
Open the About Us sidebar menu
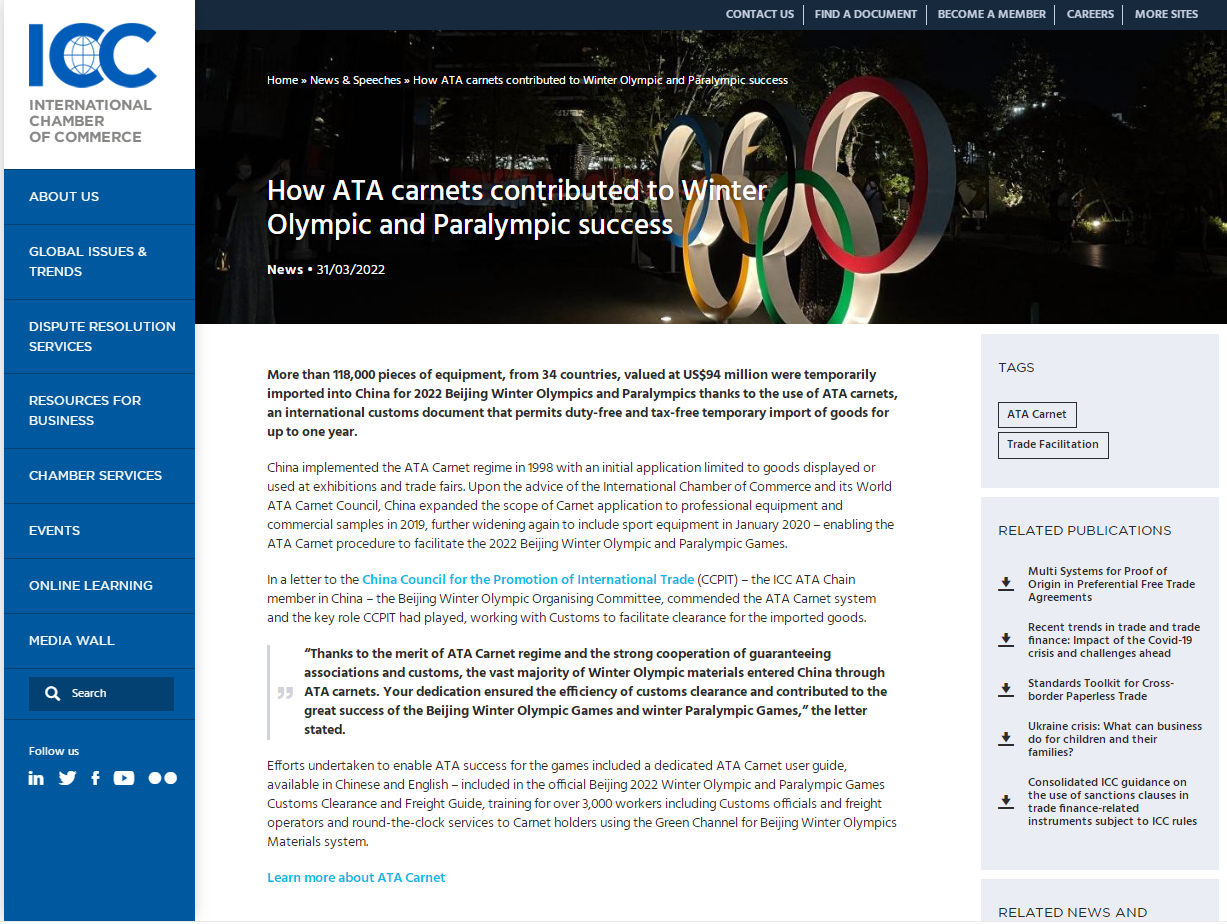pyautogui.click(x=64, y=197)
